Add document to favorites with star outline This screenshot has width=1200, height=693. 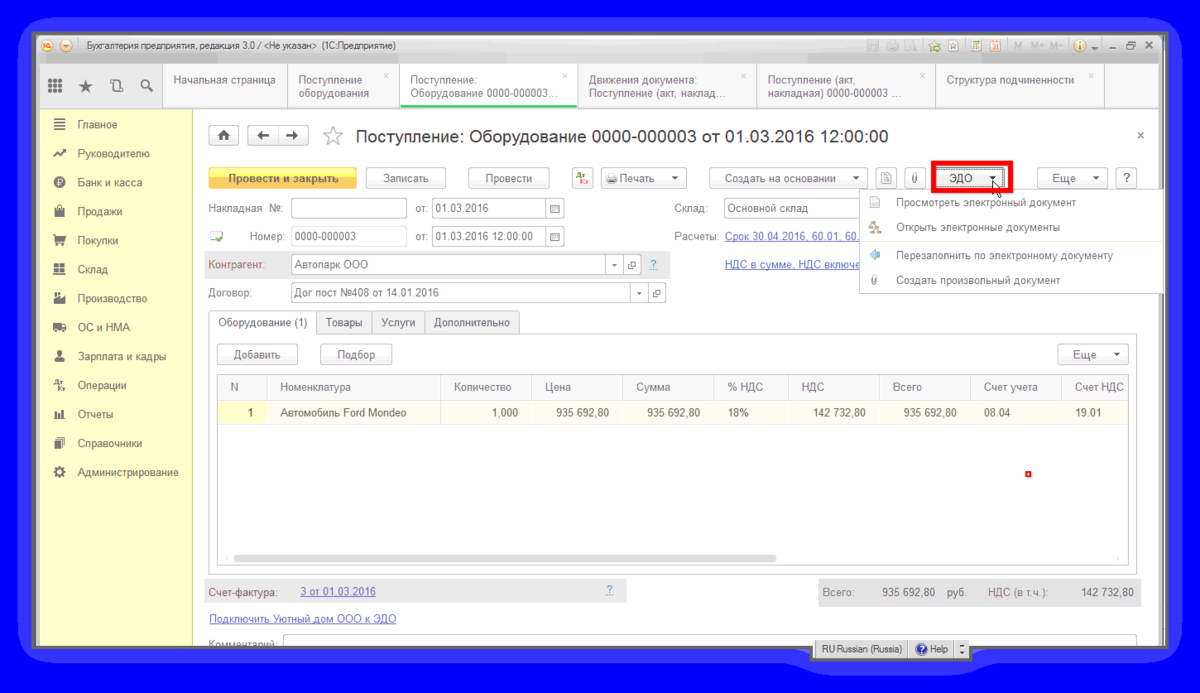[x=333, y=136]
